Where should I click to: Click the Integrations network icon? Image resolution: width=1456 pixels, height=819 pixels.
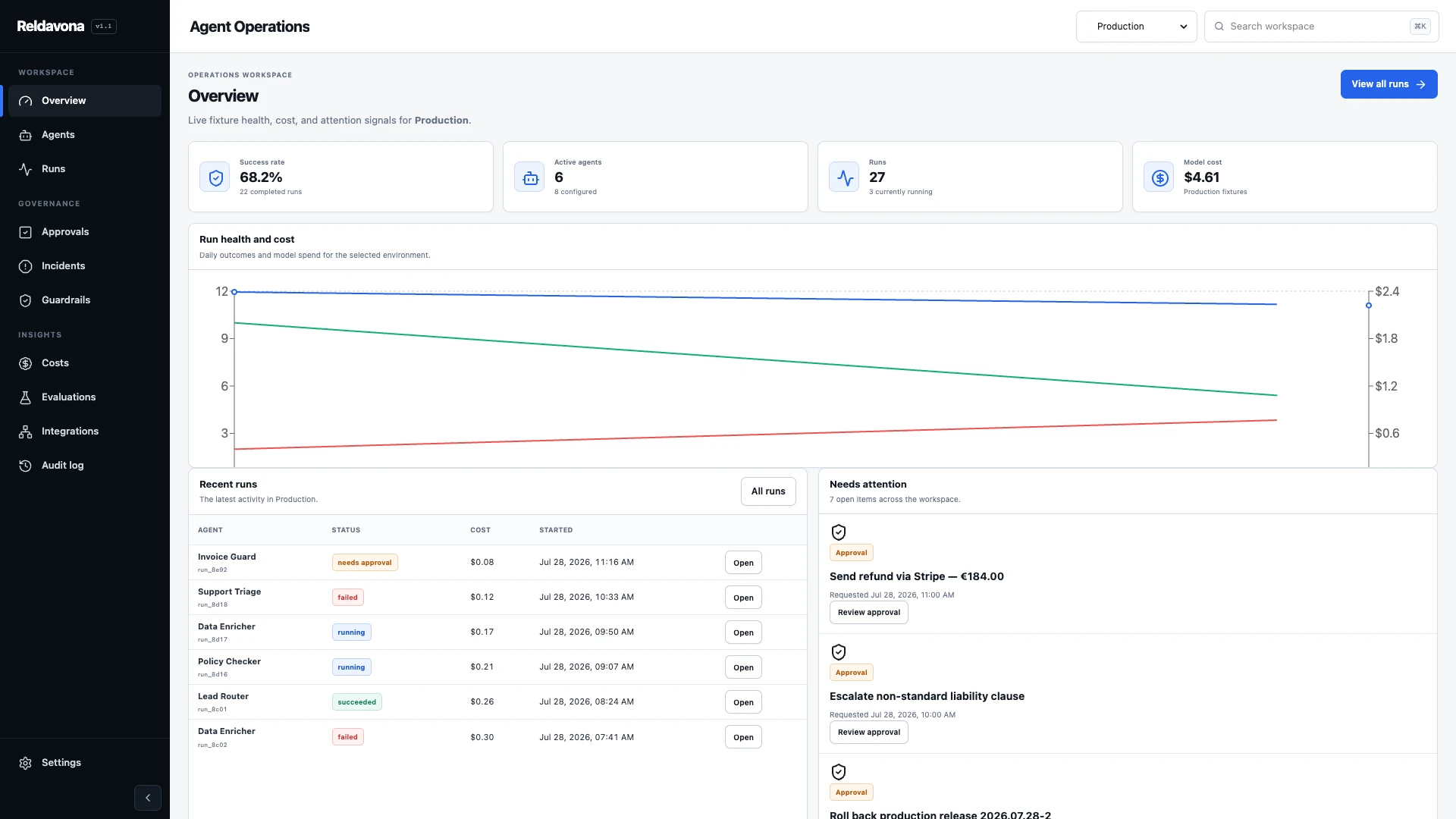coord(25,431)
